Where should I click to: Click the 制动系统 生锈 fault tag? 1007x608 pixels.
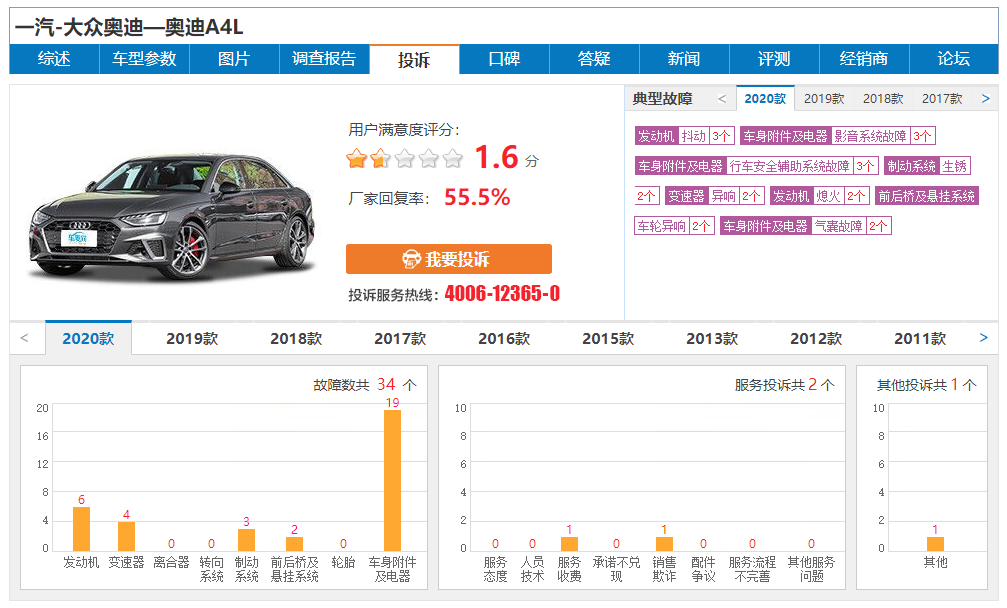pyautogui.click(x=927, y=166)
